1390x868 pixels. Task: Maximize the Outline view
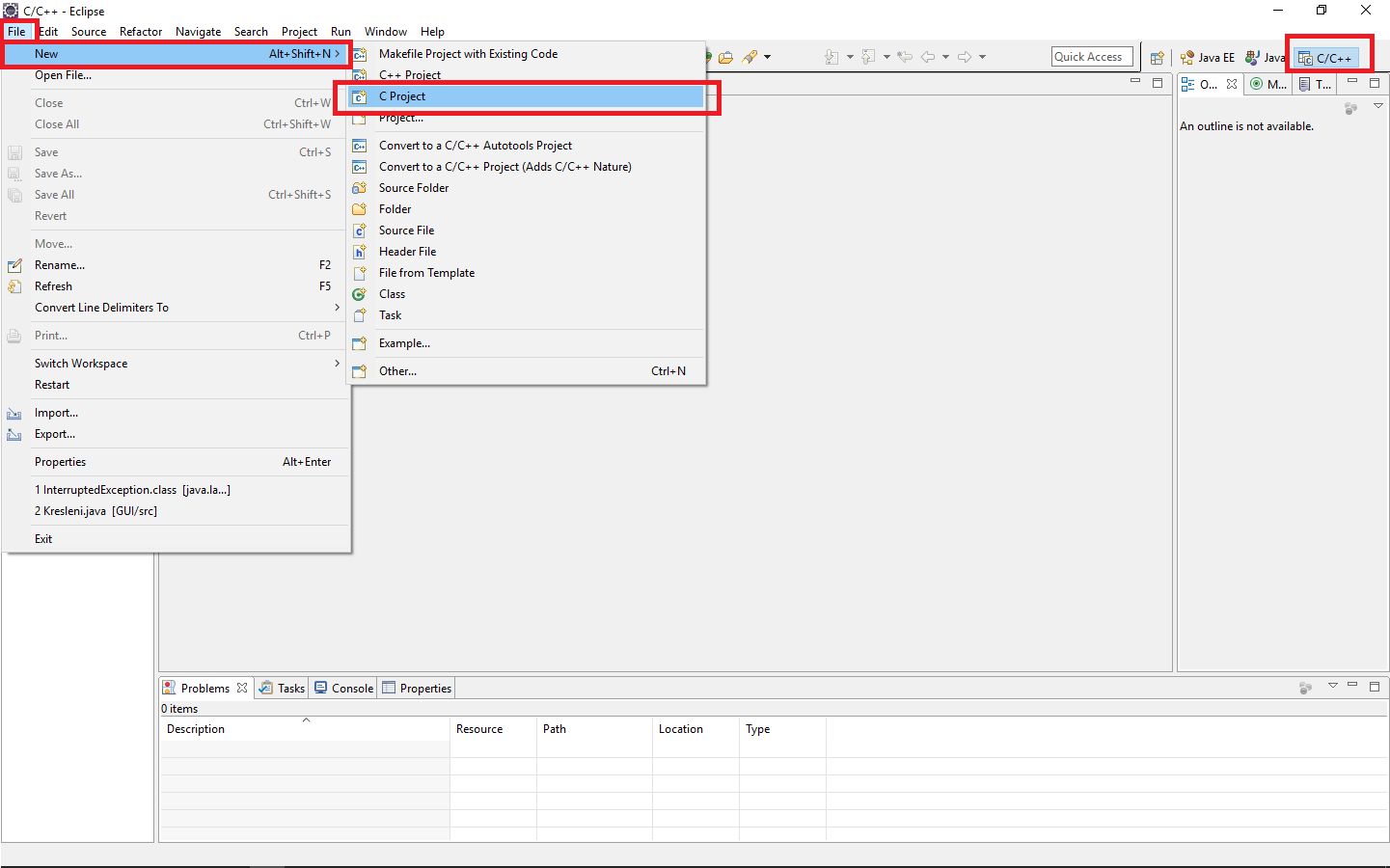pyautogui.click(x=1374, y=83)
